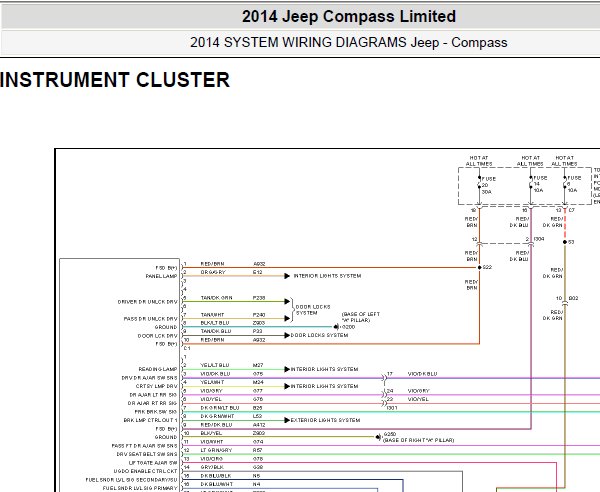Click the 'FUSE 20 30A' fuse label

pyautogui.click(x=488, y=186)
